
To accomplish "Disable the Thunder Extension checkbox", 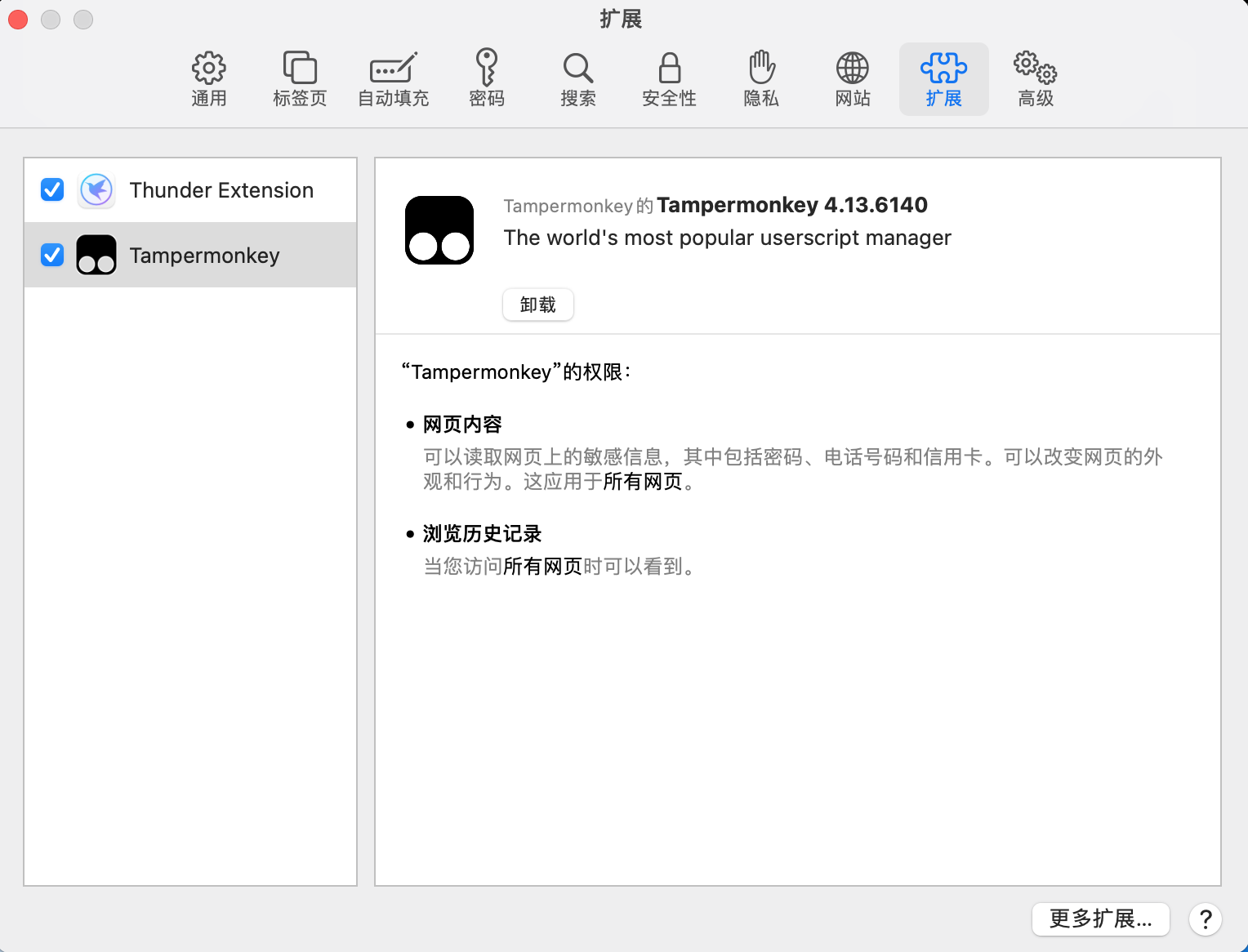I will 52,190.
